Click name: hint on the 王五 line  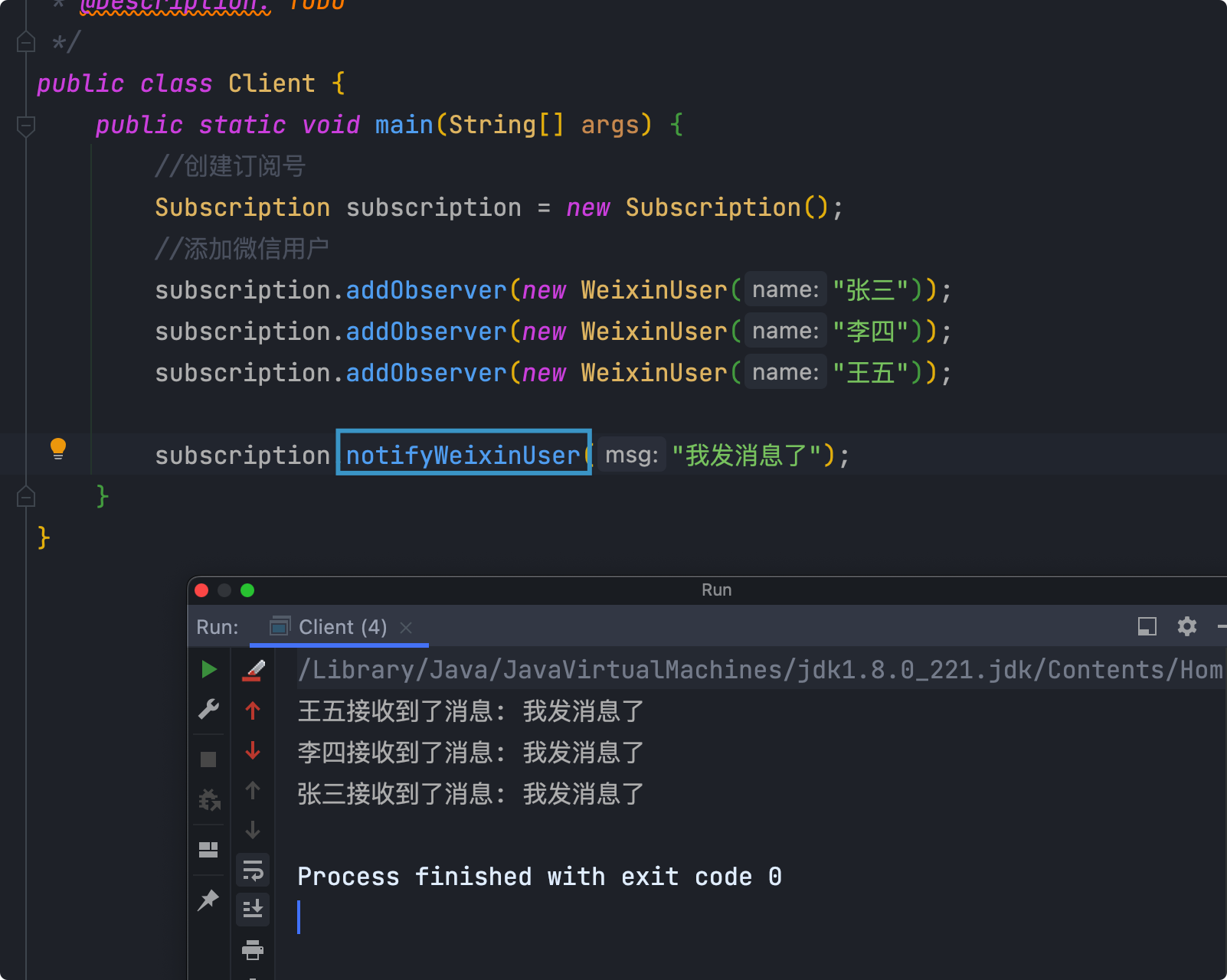(x=786, y=372)
